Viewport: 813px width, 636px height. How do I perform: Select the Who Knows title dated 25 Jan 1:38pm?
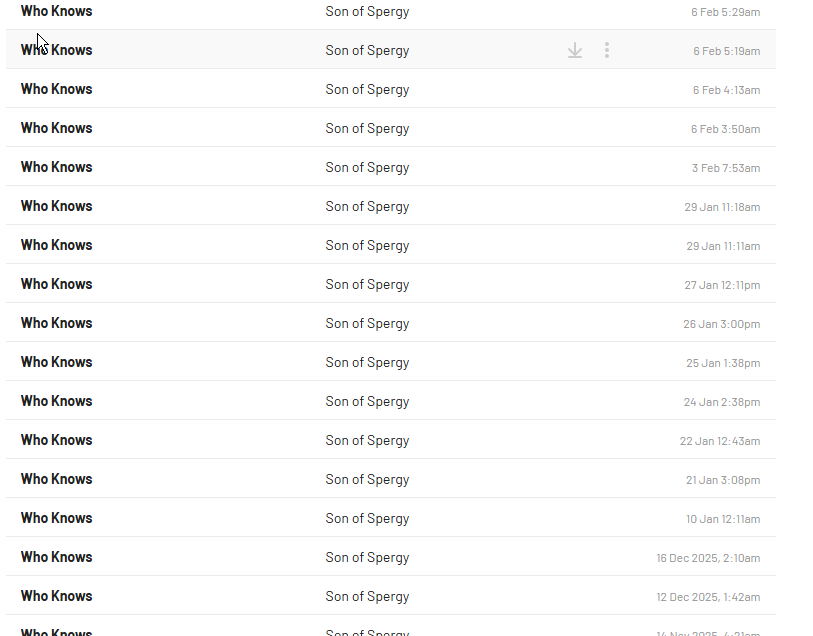(x=57, y=362)
